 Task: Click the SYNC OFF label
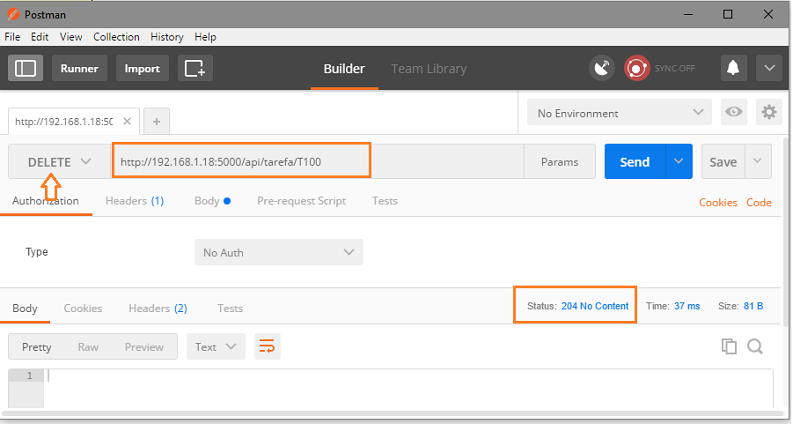[x=675, y=68]
